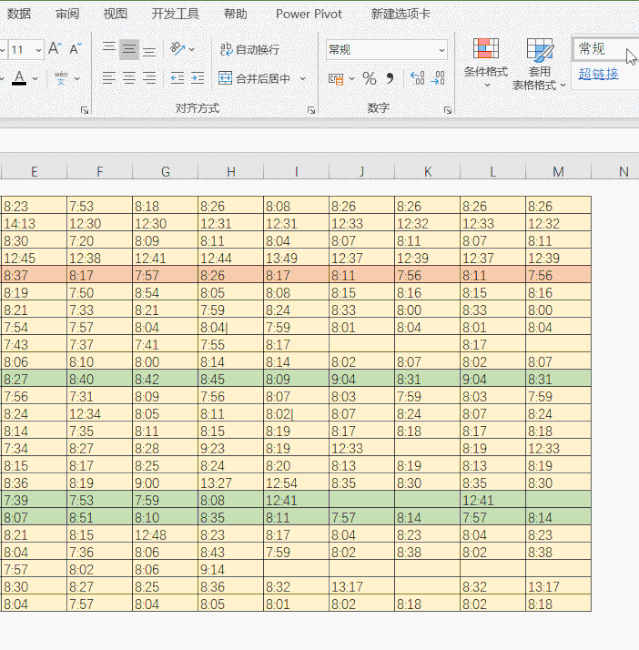Apply percent style
This screenshot has width=639, height=650.
(369, 78)
